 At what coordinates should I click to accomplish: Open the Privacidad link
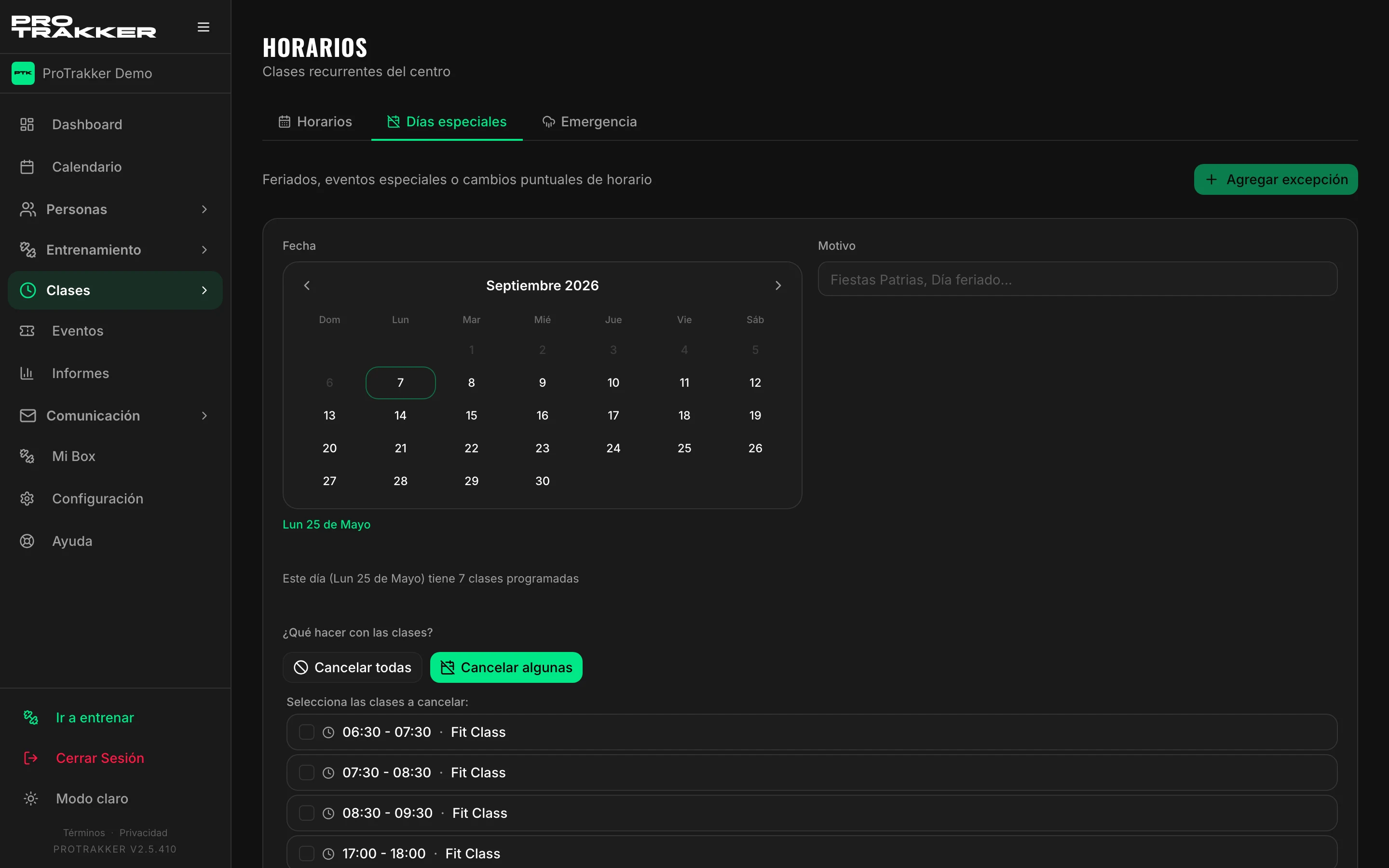pyautogui.click(x=144, y=832)
